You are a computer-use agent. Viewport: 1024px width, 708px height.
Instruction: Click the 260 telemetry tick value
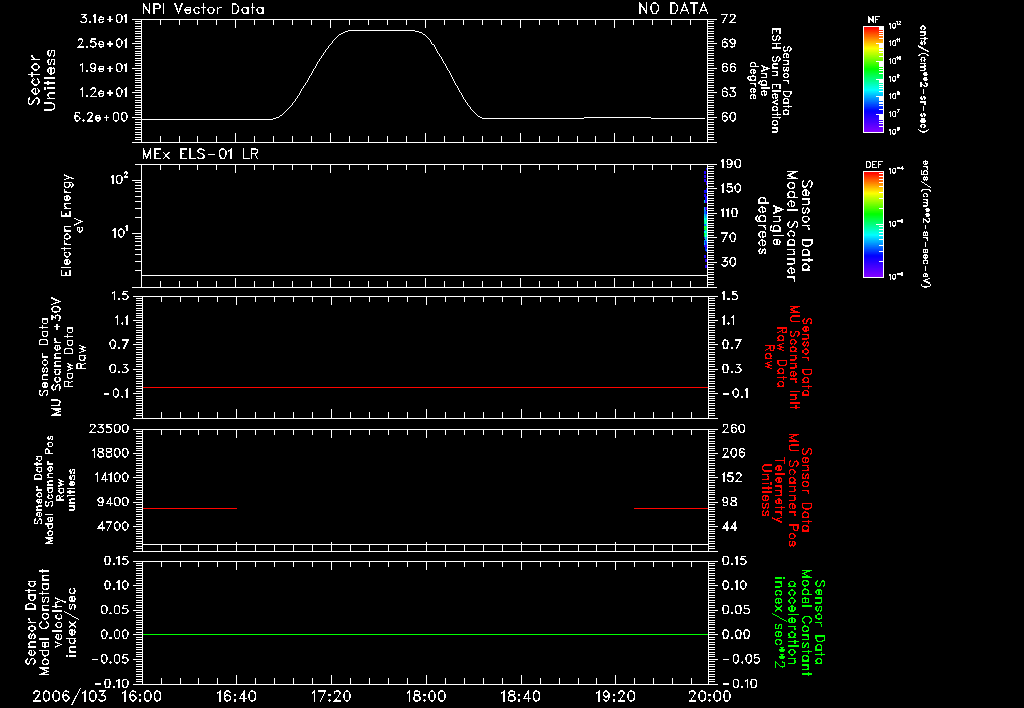pyautogui.click(x=733, y=428)
